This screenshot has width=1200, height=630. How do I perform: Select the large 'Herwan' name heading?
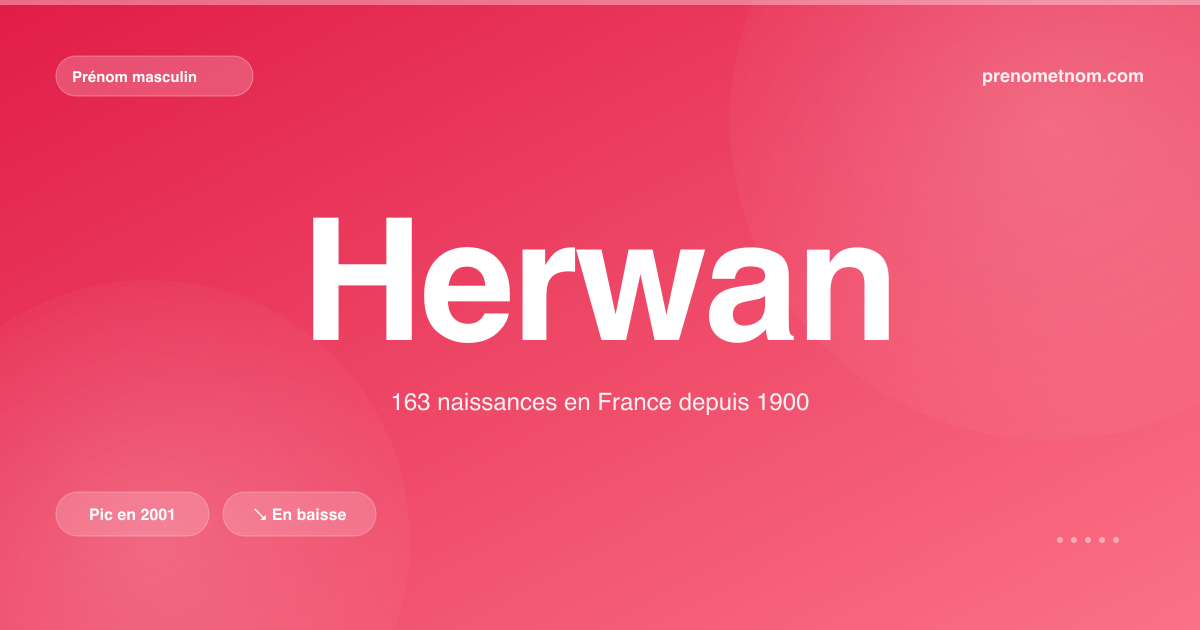tap(599, 279)
